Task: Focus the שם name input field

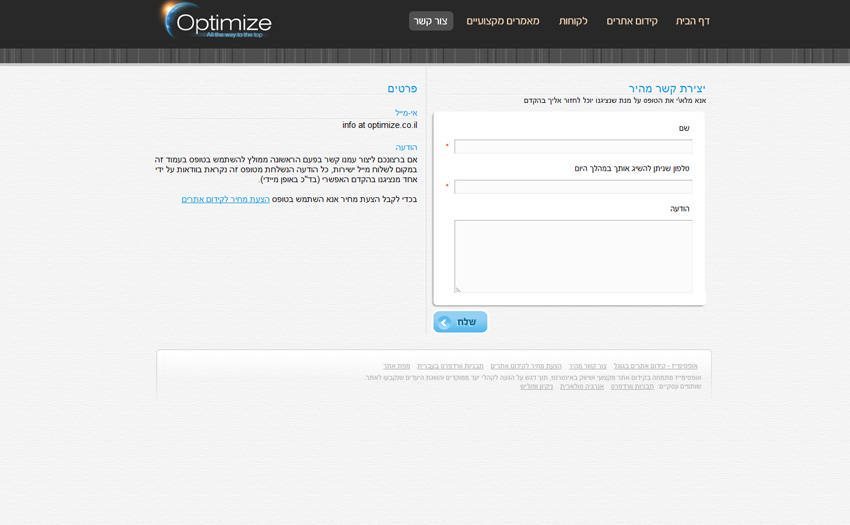Action: click(x=572, y=147)
